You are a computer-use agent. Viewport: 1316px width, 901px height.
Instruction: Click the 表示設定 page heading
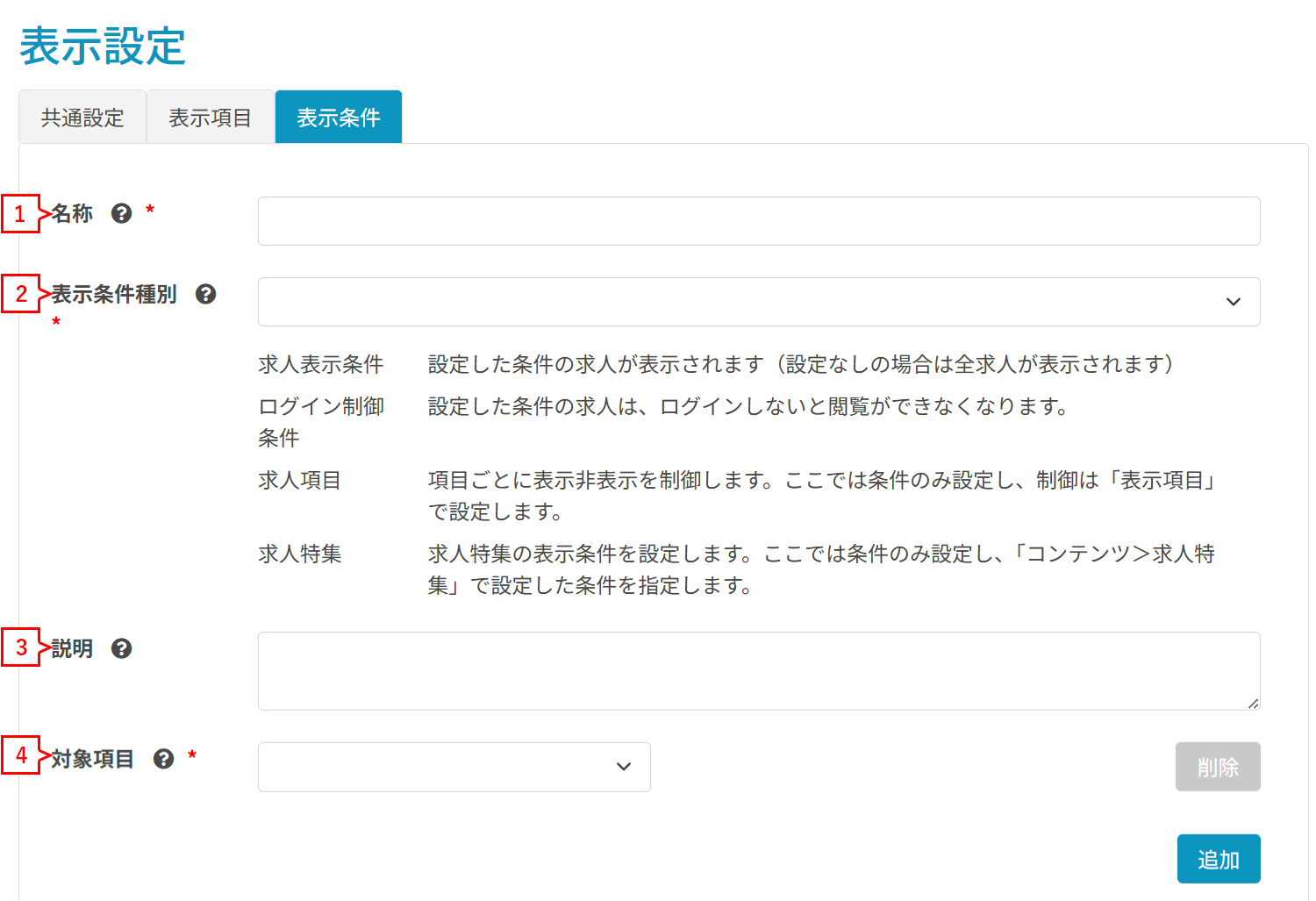[103, 46]
